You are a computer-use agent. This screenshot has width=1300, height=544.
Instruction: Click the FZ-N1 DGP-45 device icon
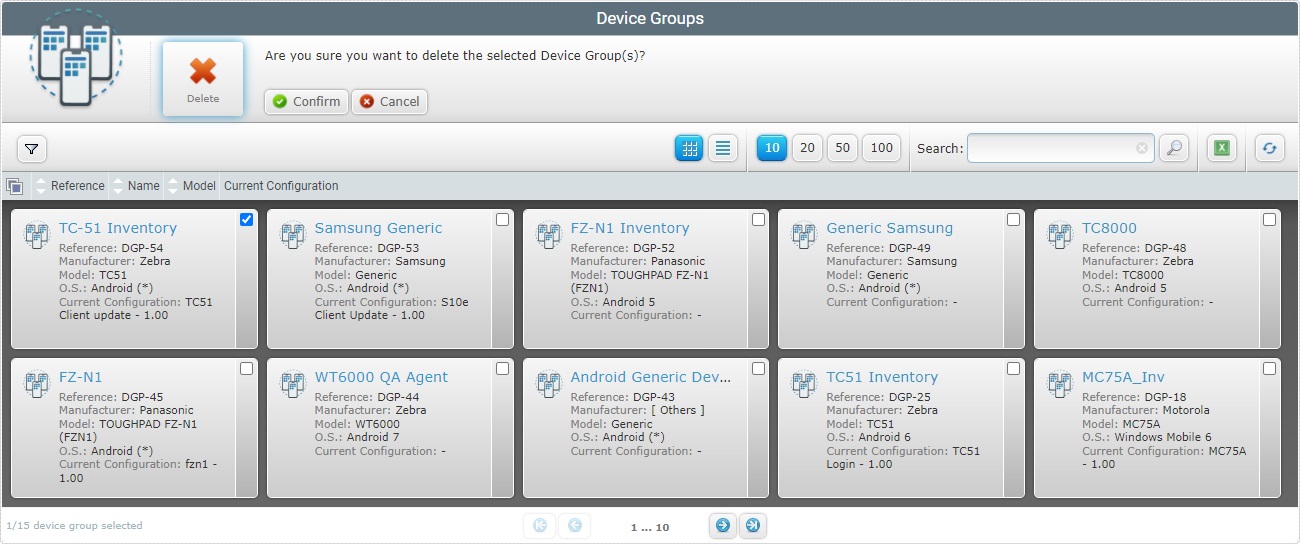click(37, 384)
